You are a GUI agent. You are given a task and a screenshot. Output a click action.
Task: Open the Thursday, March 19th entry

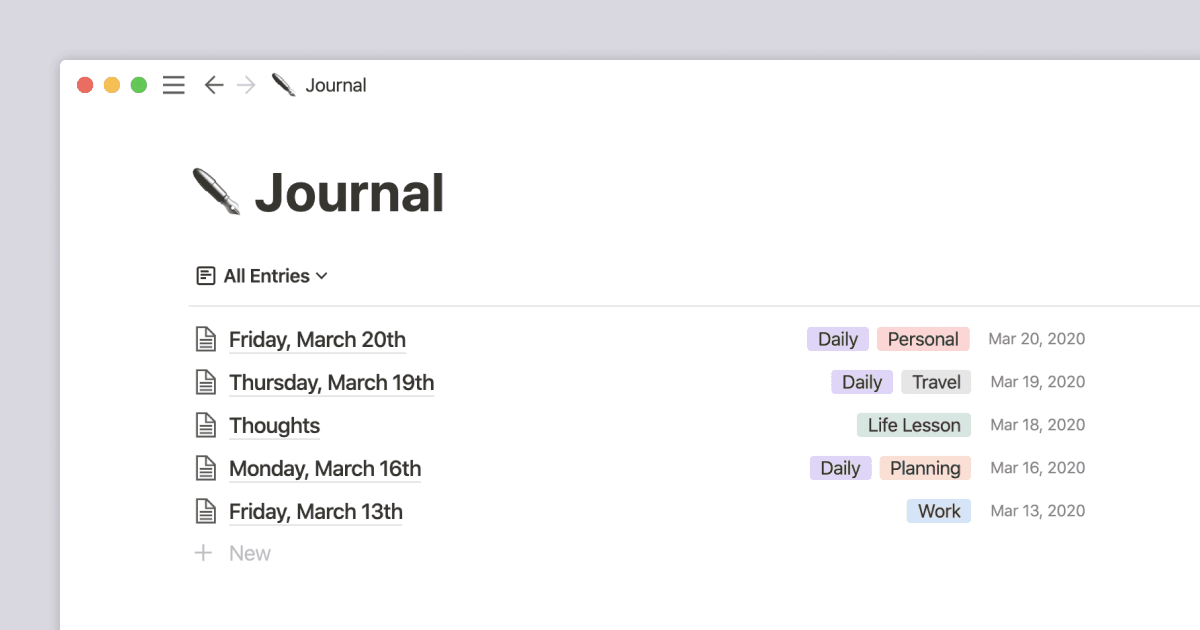(331, 382)
